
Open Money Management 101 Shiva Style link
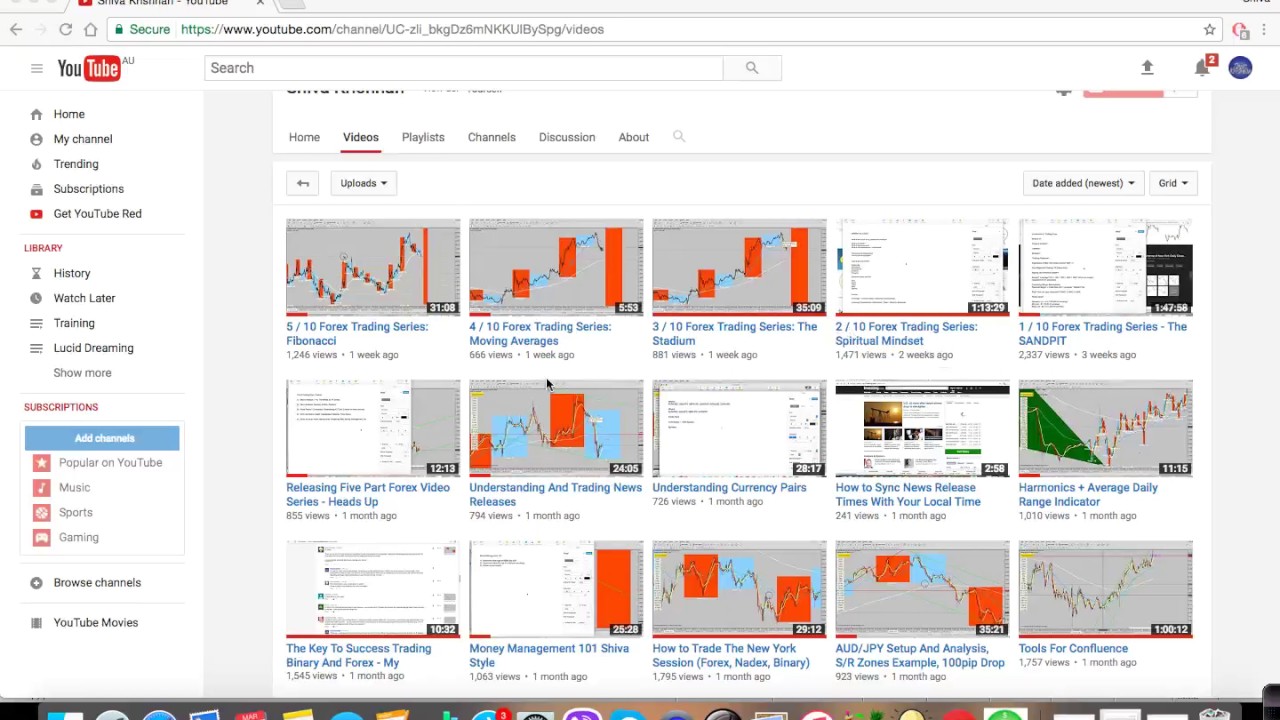pos(549,655)
